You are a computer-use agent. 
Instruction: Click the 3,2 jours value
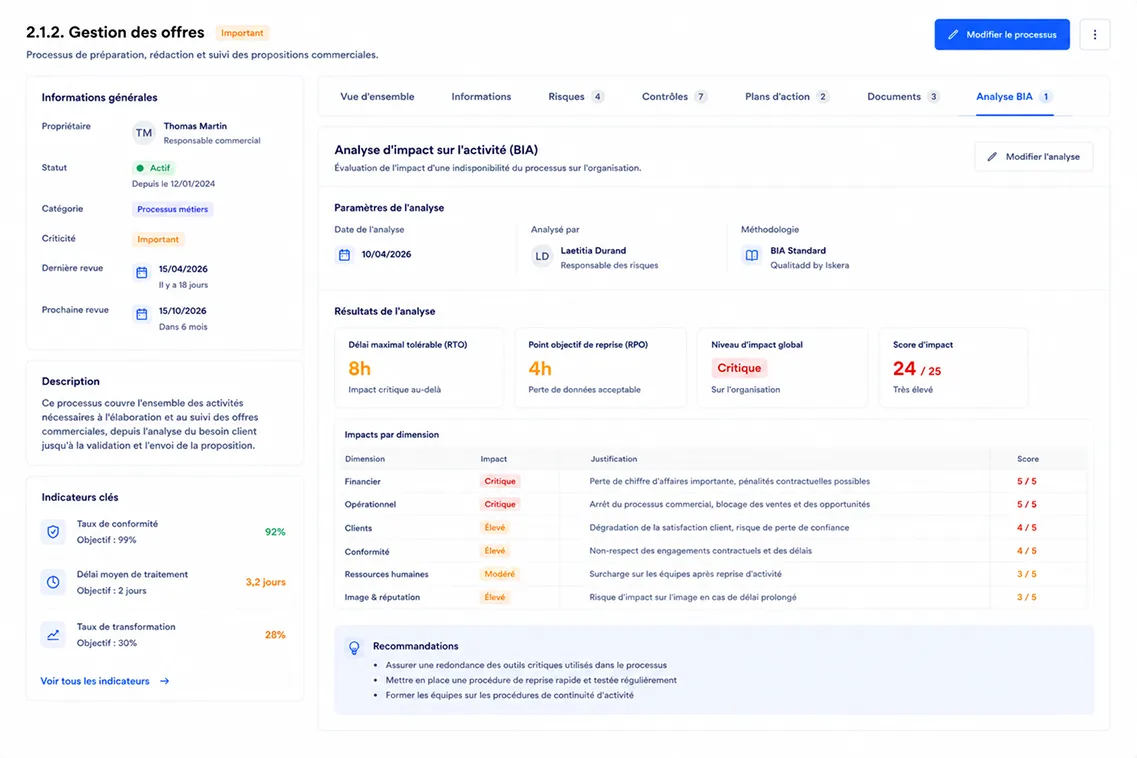[x=265, y=582]
